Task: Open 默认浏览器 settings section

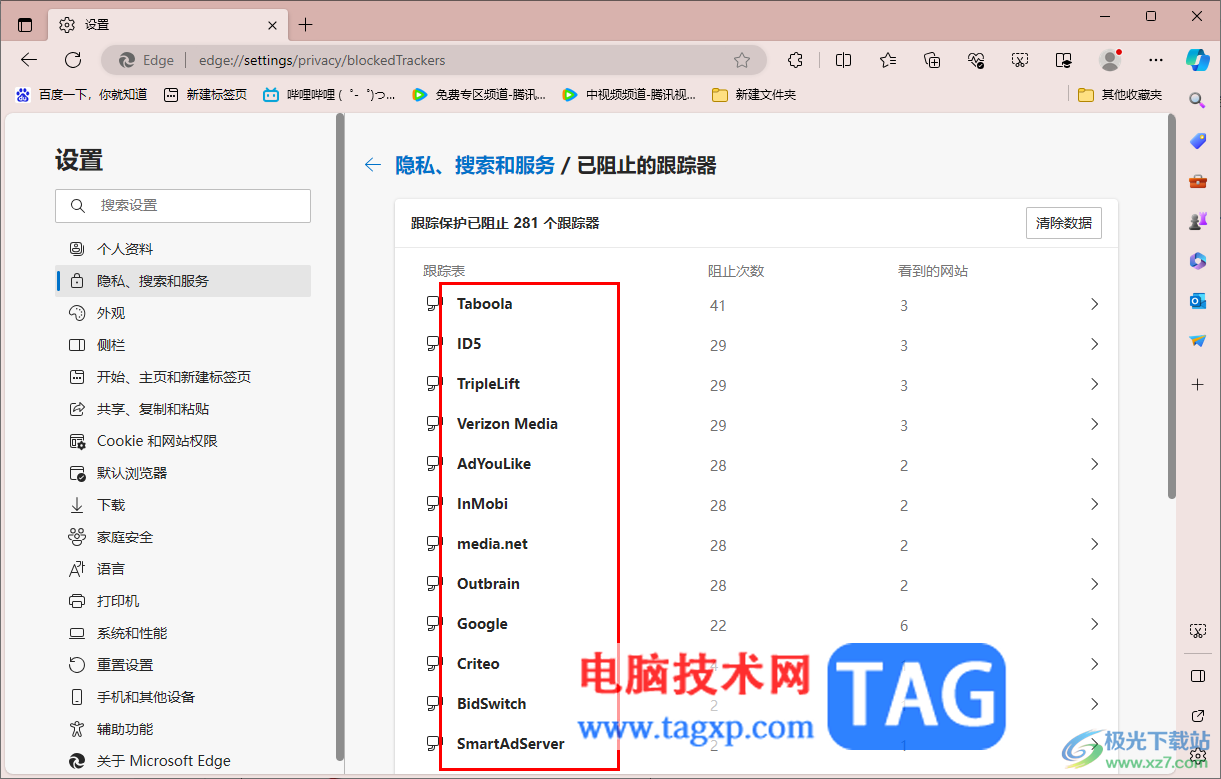Action: click(183, 473)
